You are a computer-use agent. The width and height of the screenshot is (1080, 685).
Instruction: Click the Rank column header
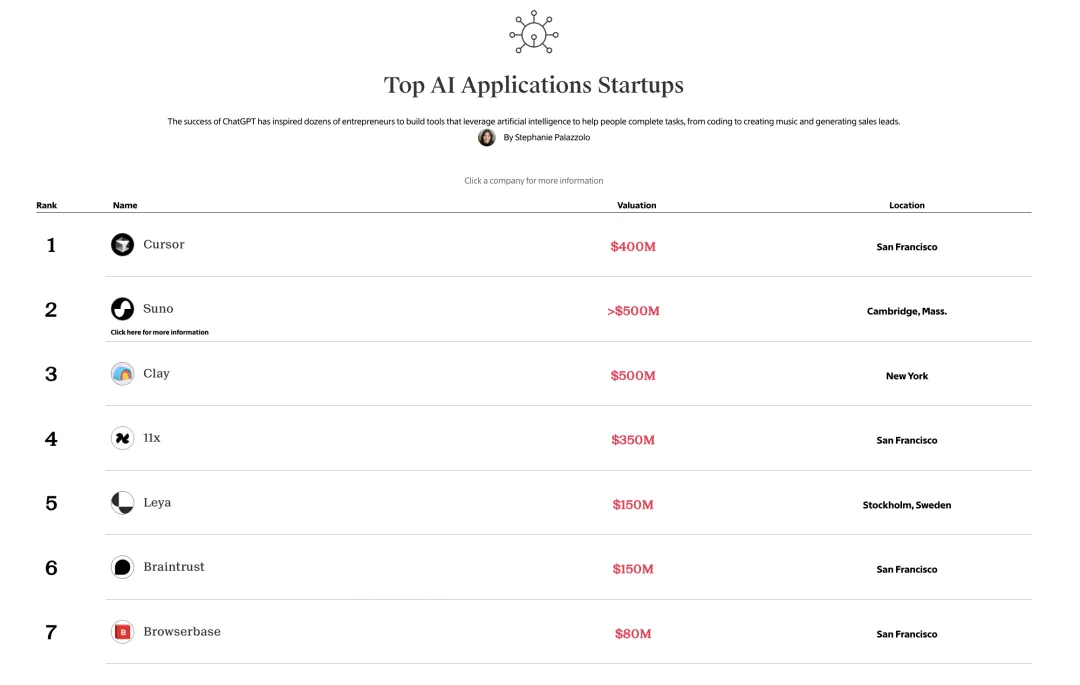click(47, 205)
